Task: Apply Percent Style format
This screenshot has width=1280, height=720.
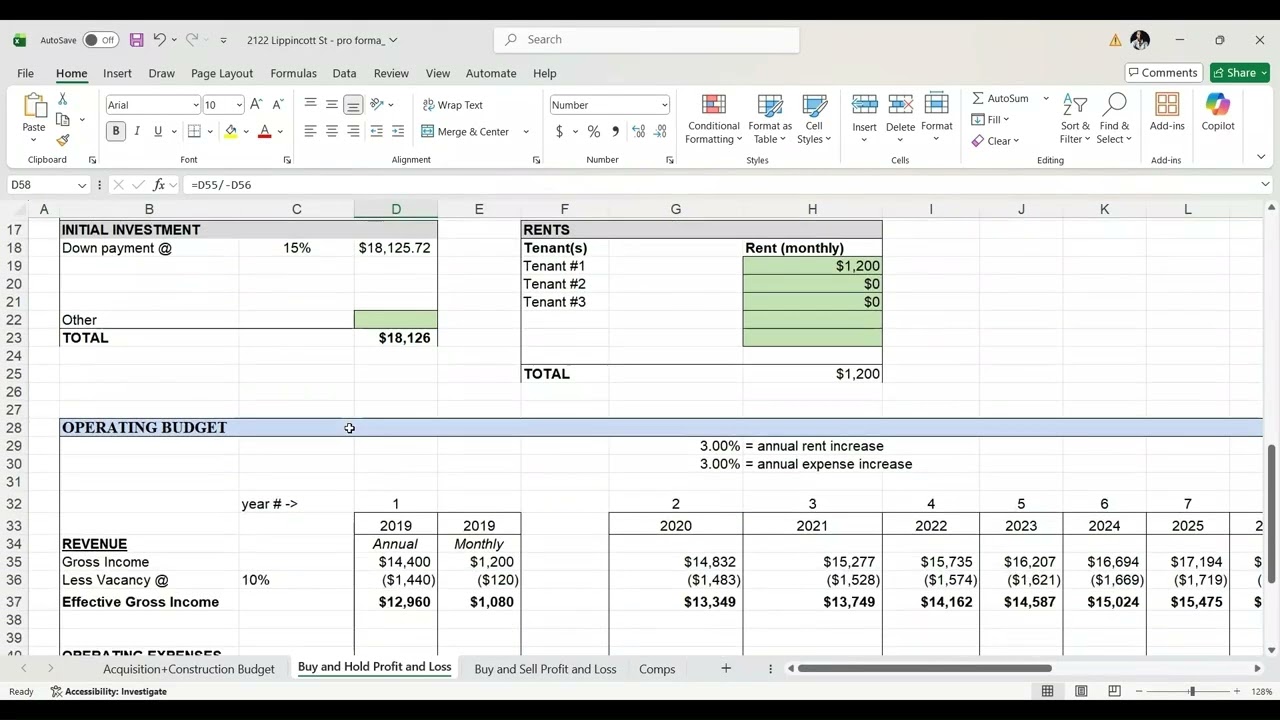Action: coord(594,132)
